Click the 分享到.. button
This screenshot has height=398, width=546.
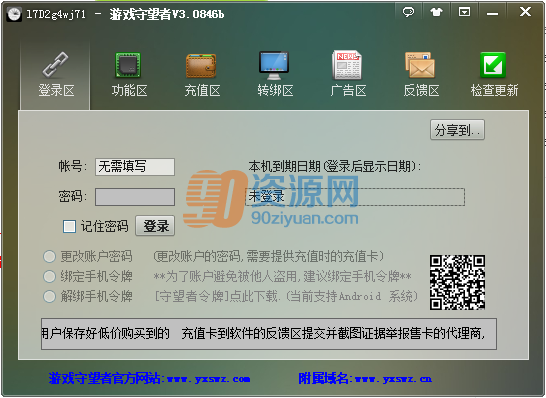[x=457, y=130]
